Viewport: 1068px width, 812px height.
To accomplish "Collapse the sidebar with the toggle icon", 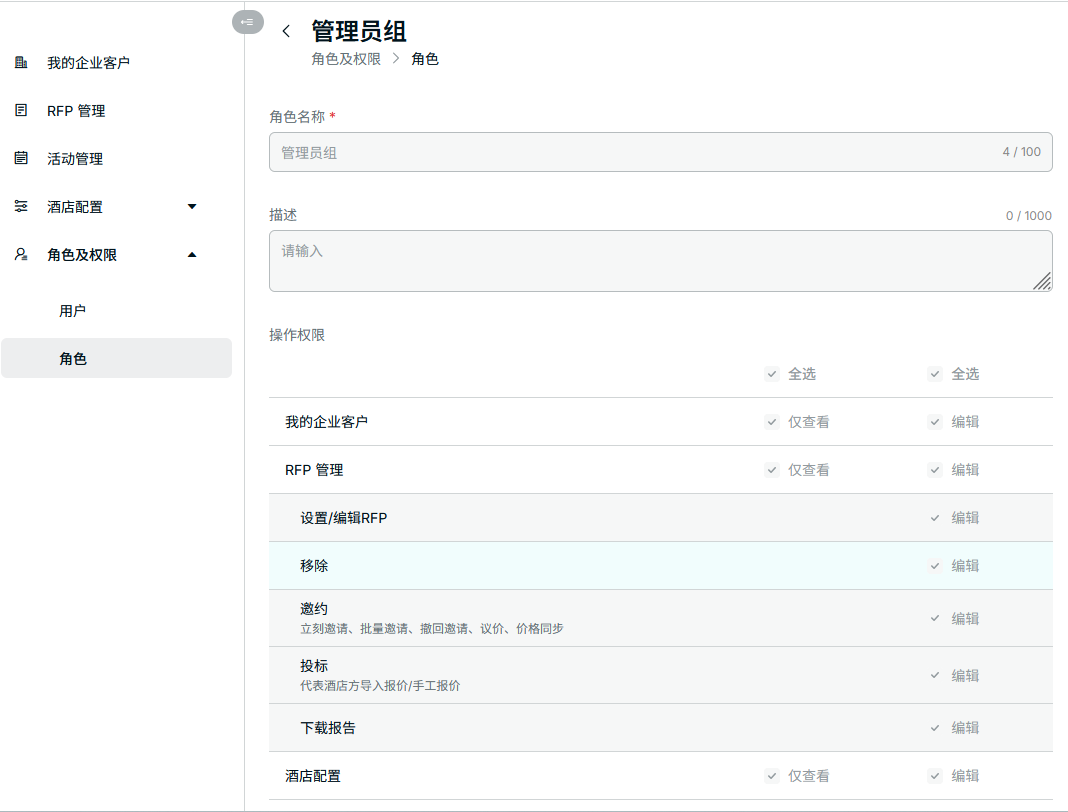I will pos(247,22).
